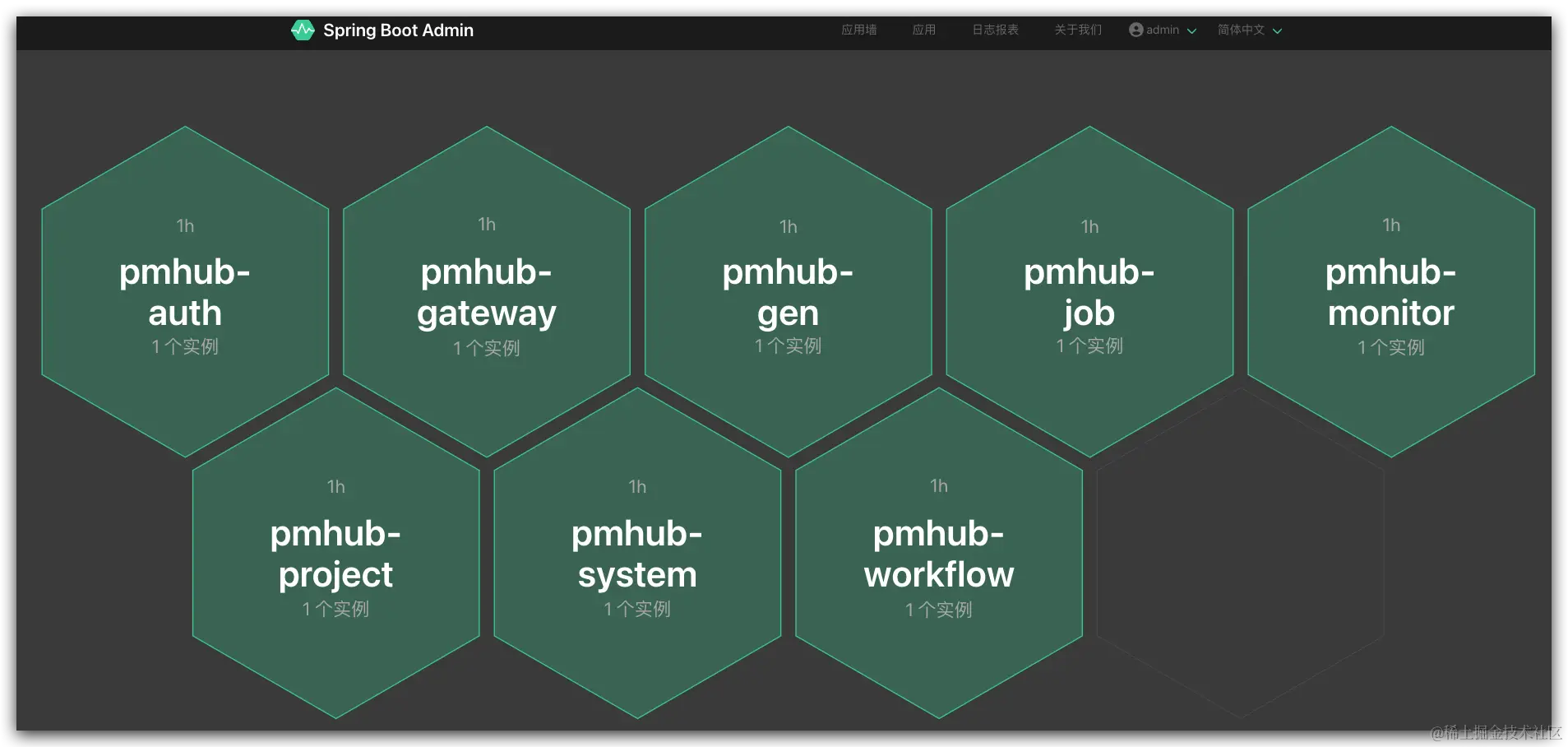1568x747 pixels.
Task: Click the 1 个实例 text under pmhub-job
Action: coord(1089,346)
